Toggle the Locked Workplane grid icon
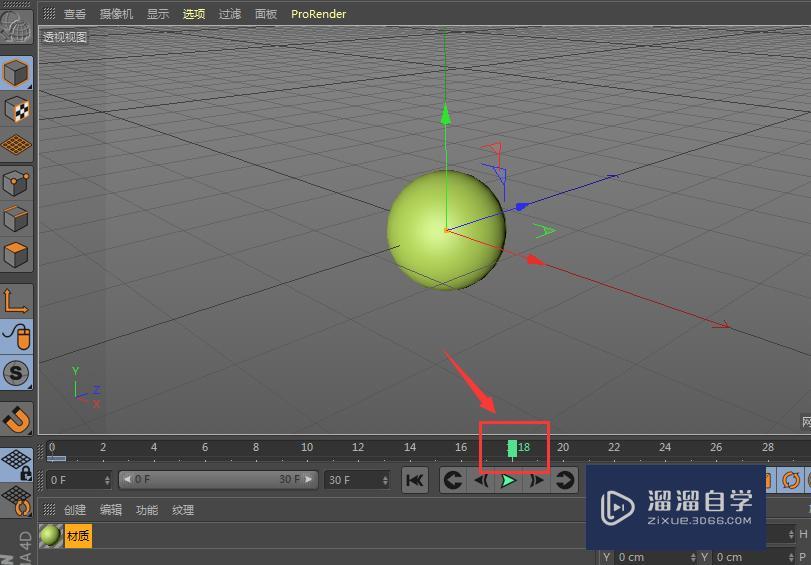Viewport: 811px width, 565px height. pos(16,464)
